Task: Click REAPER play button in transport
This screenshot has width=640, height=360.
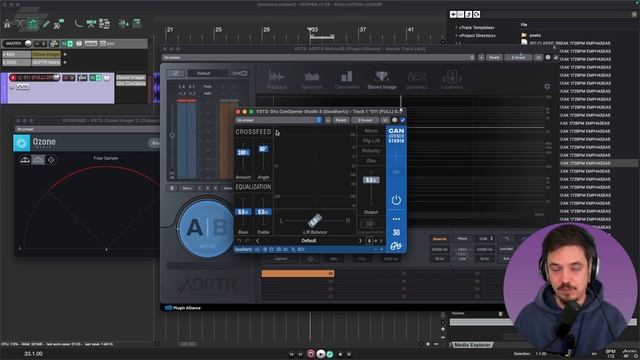Action: click(321, 354)
